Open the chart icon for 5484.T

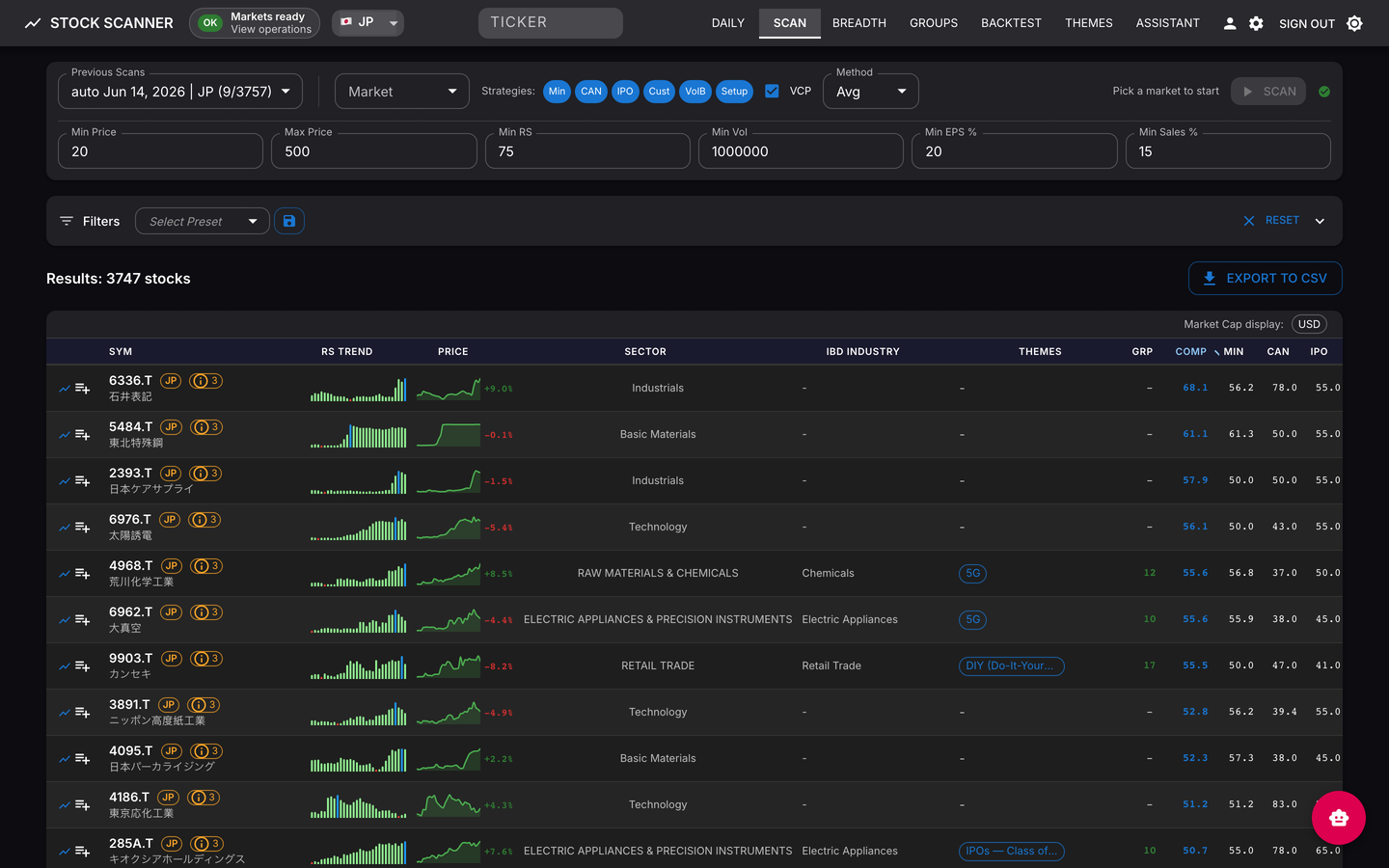click(65, 435)
